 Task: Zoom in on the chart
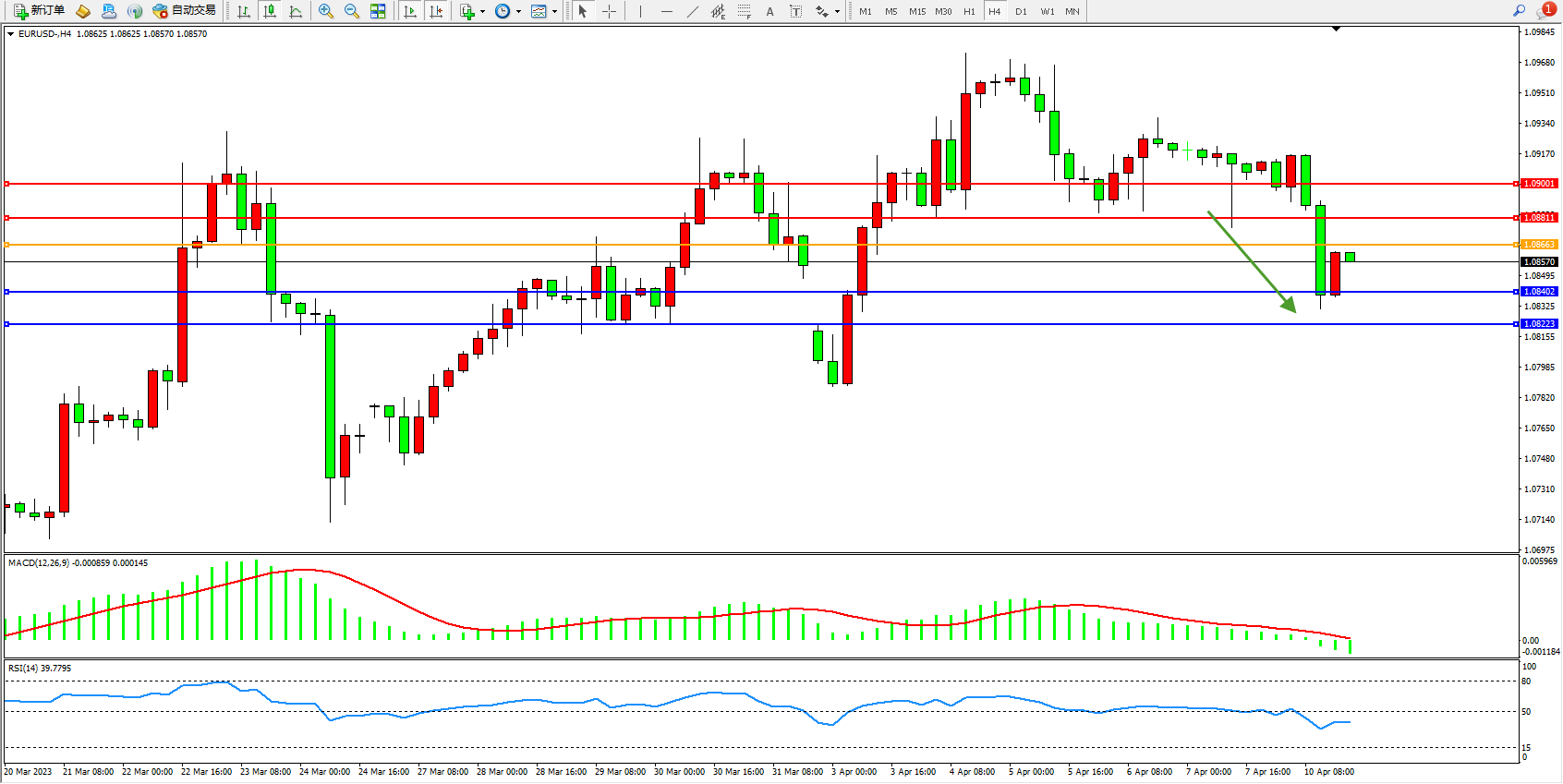[x=325, y=11]
